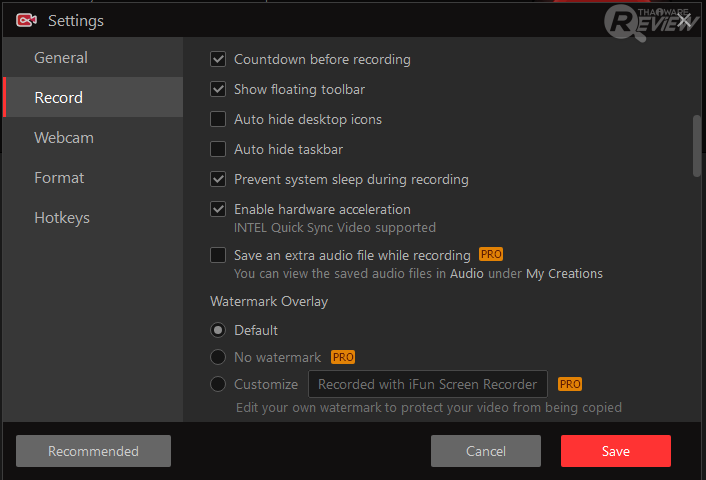Click the custom watermark text field

(428, 384)
